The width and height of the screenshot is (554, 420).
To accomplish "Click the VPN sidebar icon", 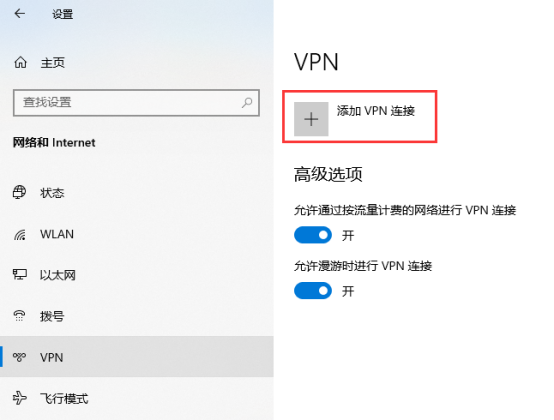I will coord(19,357).
